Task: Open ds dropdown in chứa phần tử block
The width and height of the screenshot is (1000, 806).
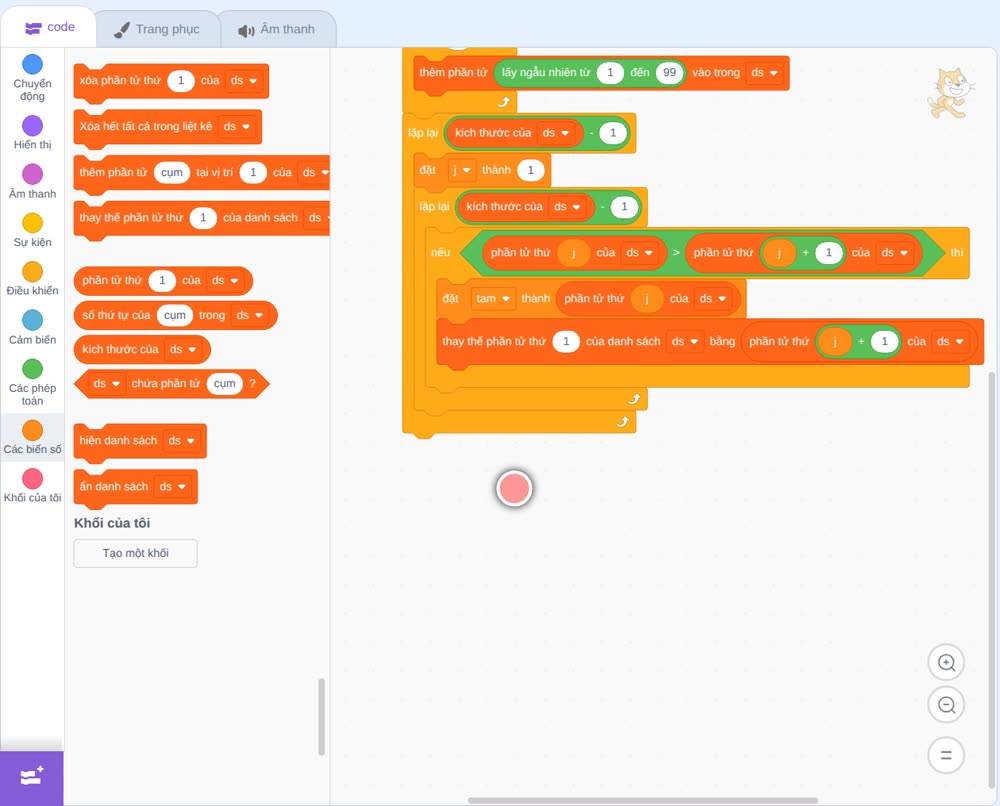Action: 107,383
